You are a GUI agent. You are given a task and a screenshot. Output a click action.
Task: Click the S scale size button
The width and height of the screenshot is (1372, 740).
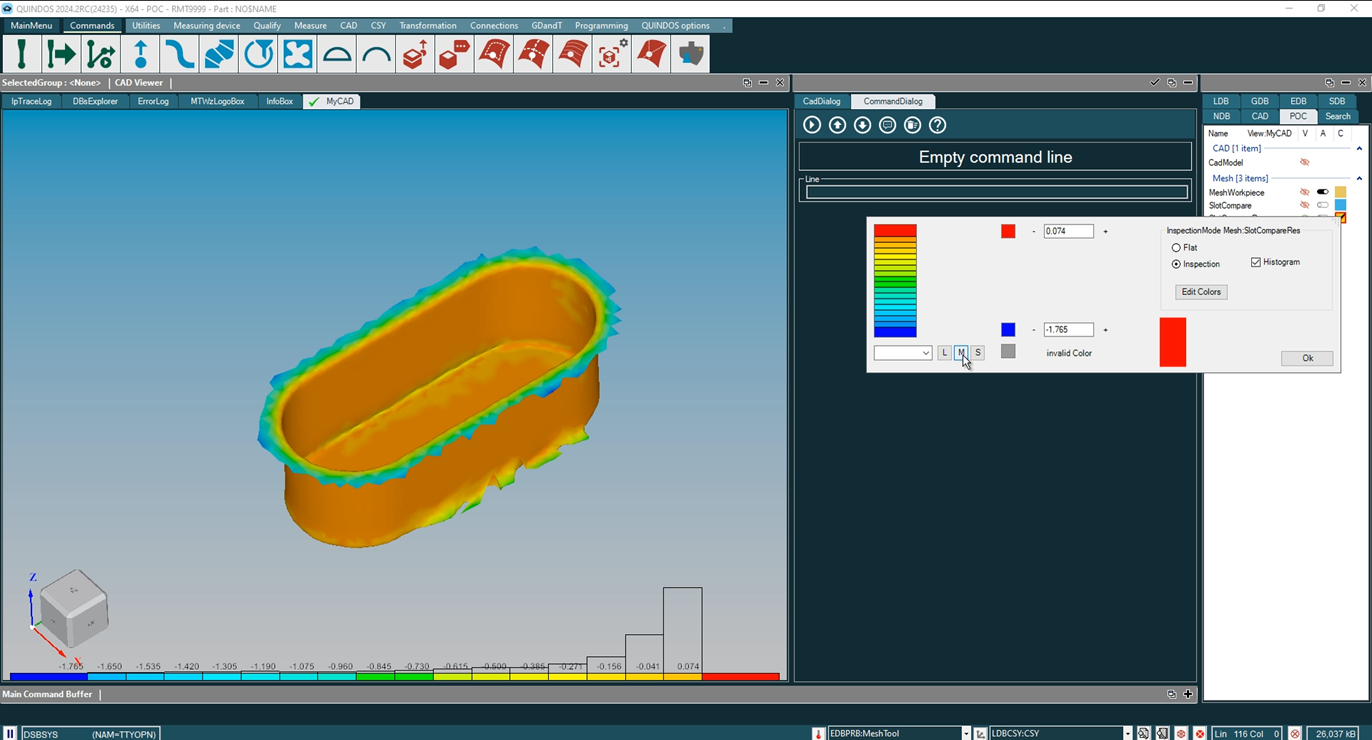click(978, 353)
